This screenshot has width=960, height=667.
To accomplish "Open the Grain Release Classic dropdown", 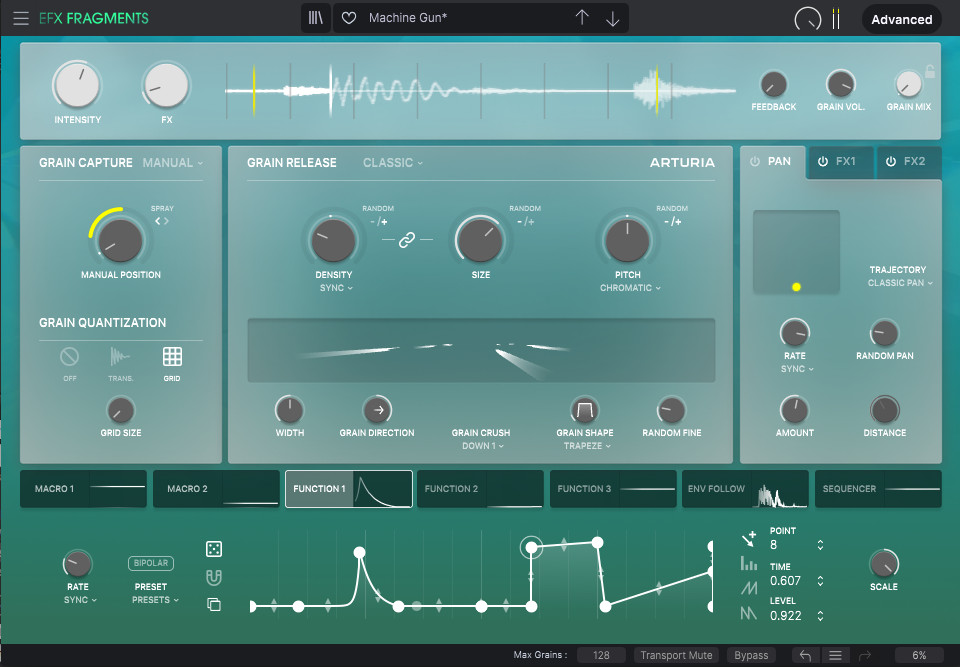I will click(392, 163).
